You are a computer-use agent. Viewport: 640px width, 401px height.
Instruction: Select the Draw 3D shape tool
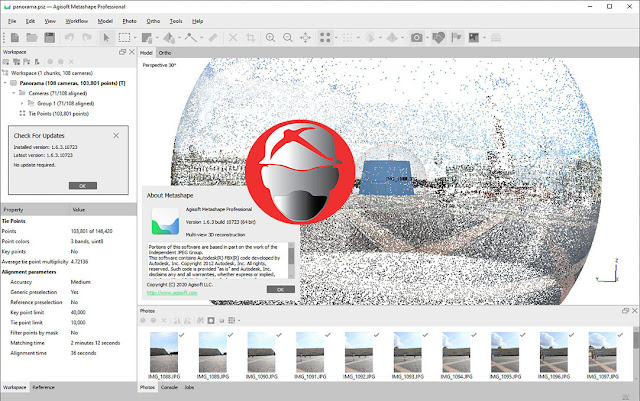tap(169, 38)
